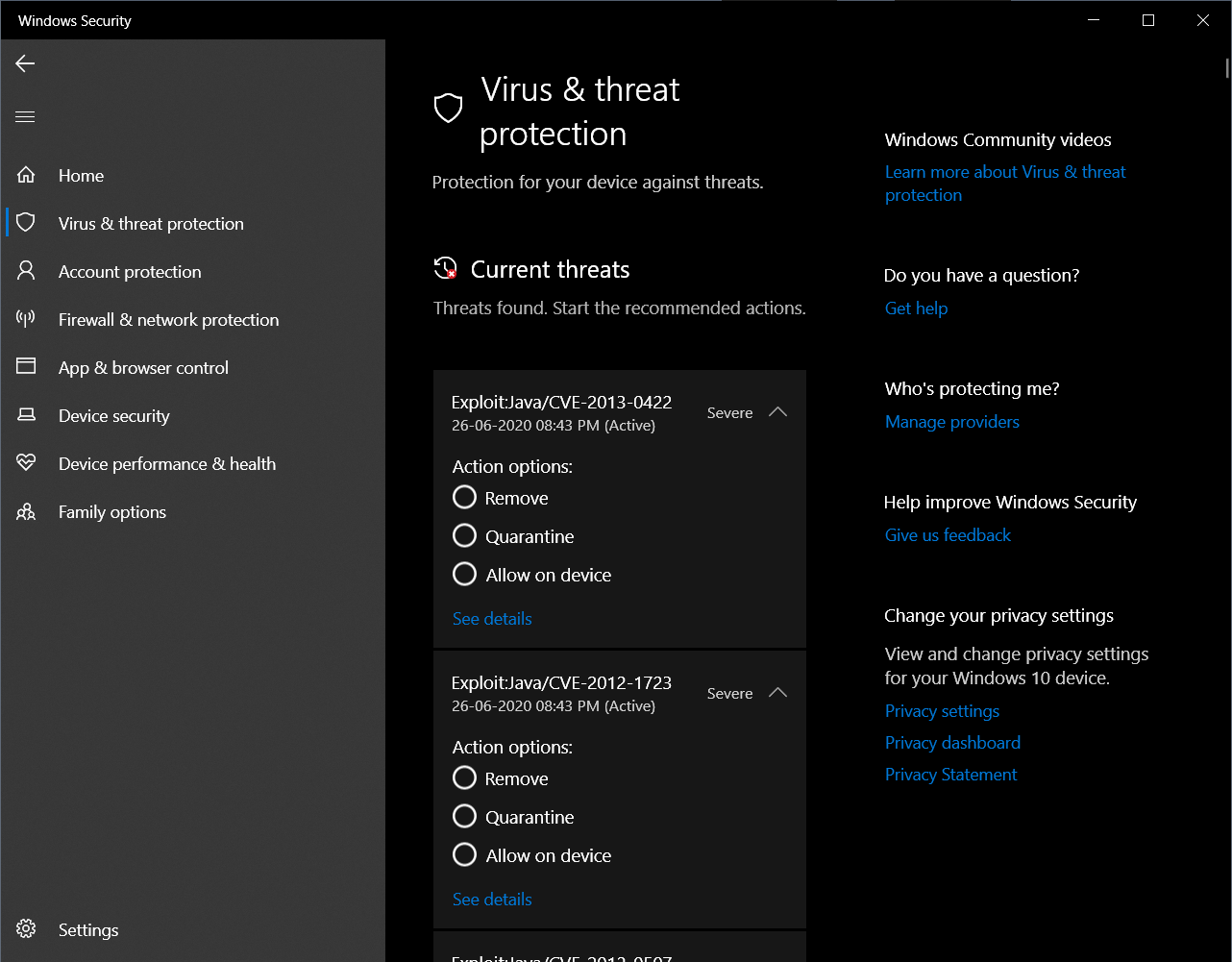Minimize the Windows Security window
1232x962 pixels.
click(1093, 20)
